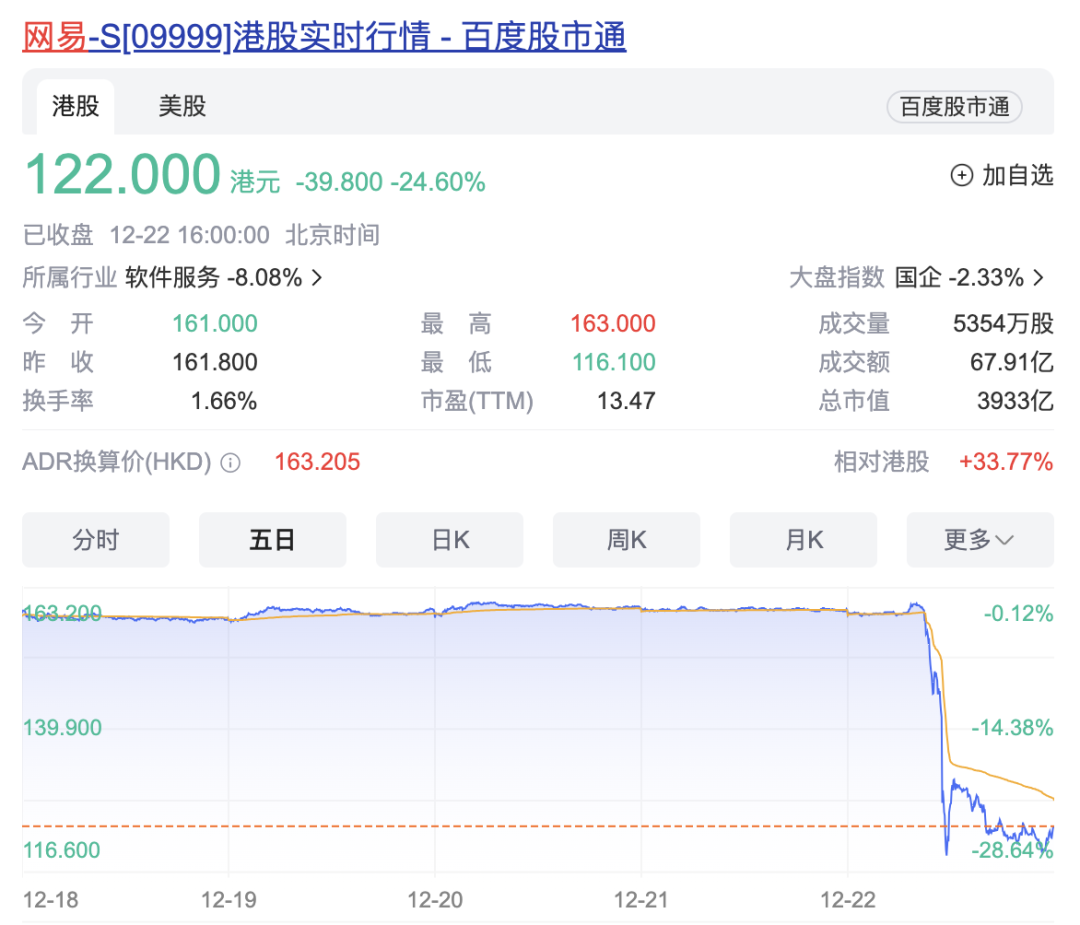1080x925 pixels.
Task: Click the 12-22 price drop on chart
Action: point(940,740)
